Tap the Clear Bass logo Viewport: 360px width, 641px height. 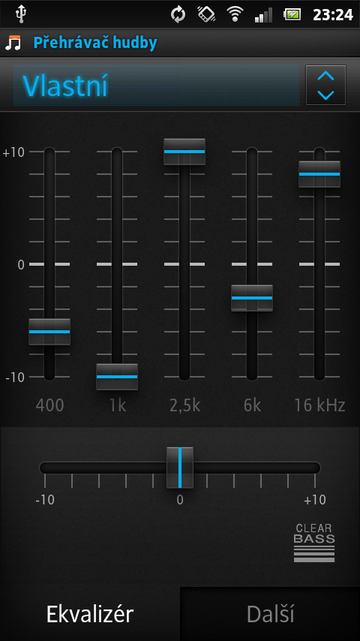click(x=314, y=542)
